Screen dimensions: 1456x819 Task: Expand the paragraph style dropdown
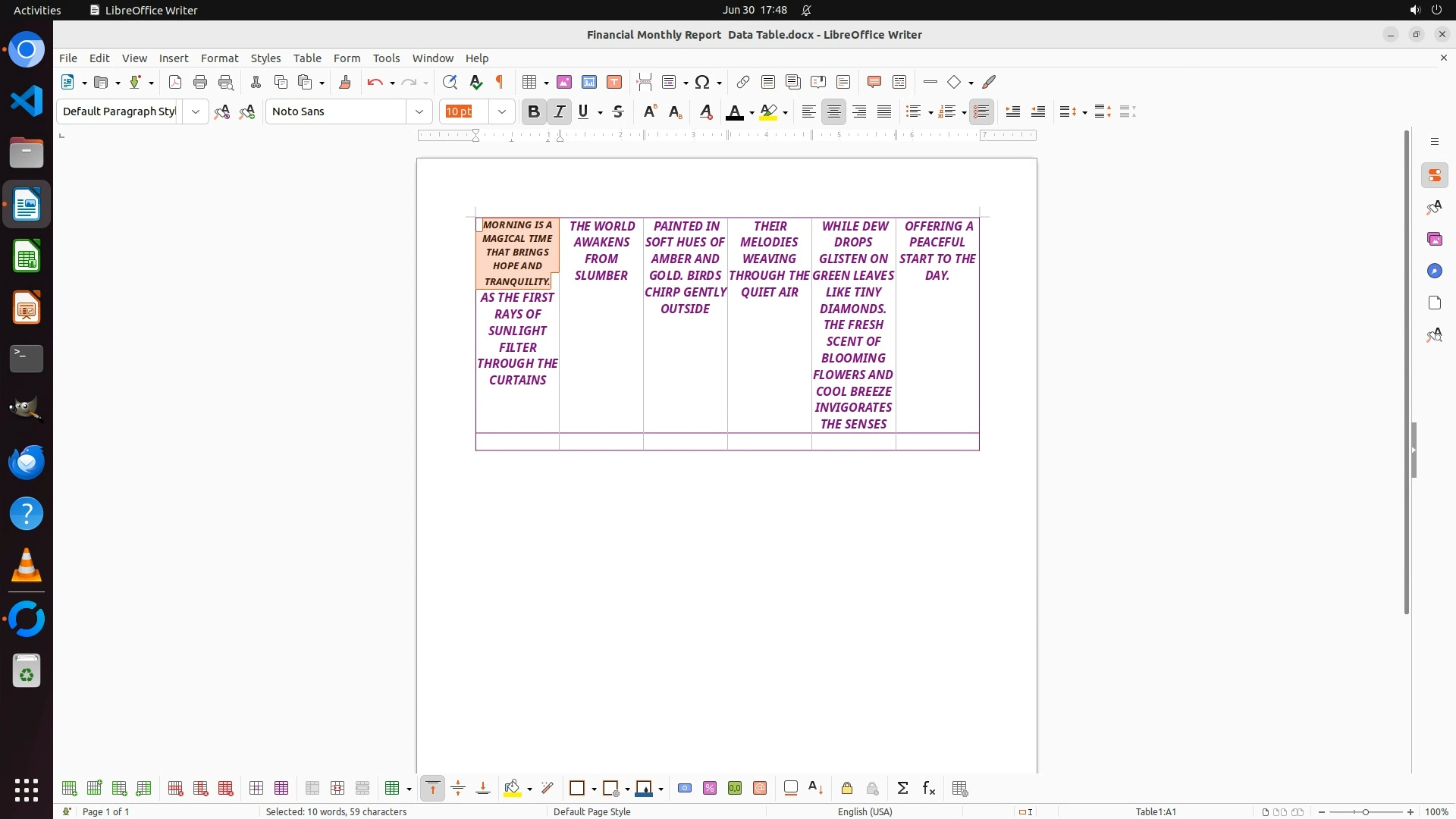click(x=196, y=111)
